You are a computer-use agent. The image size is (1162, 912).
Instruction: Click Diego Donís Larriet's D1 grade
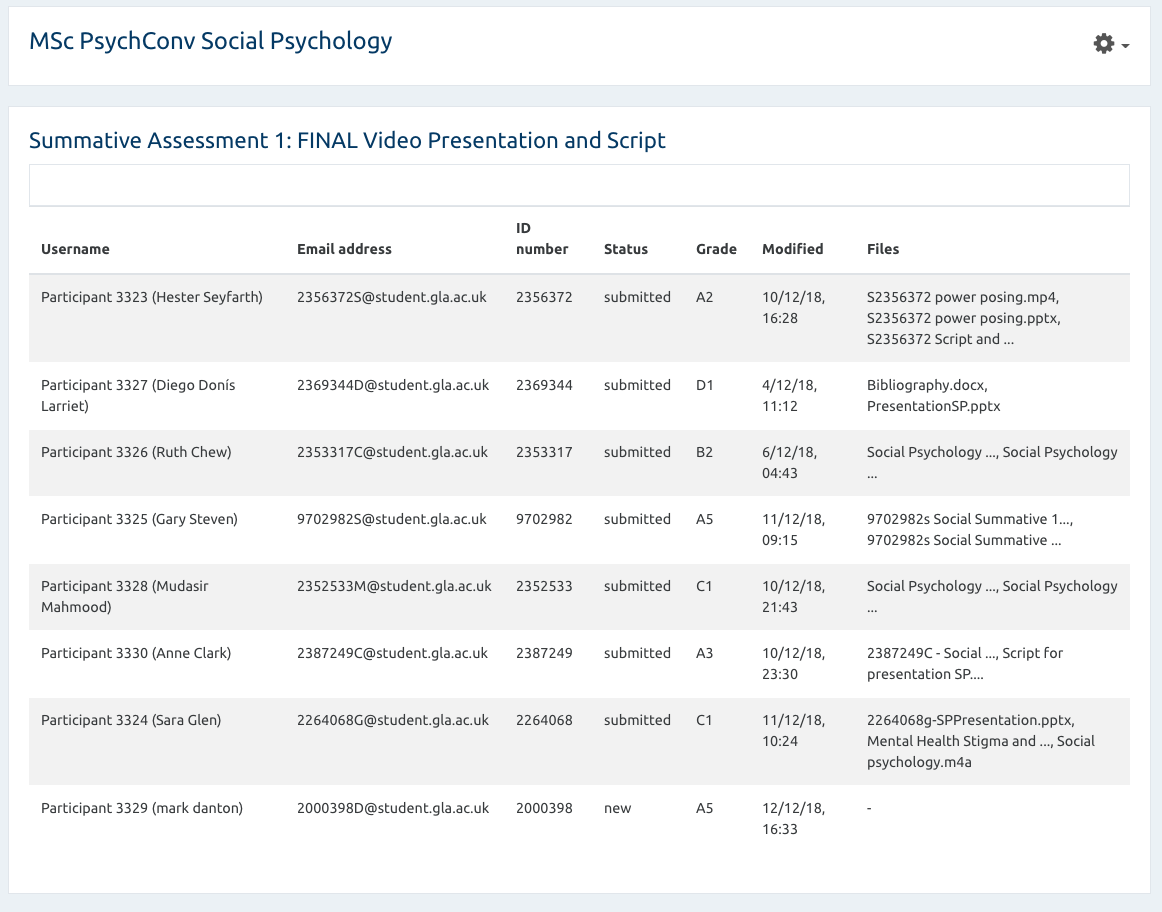(704, 385)
